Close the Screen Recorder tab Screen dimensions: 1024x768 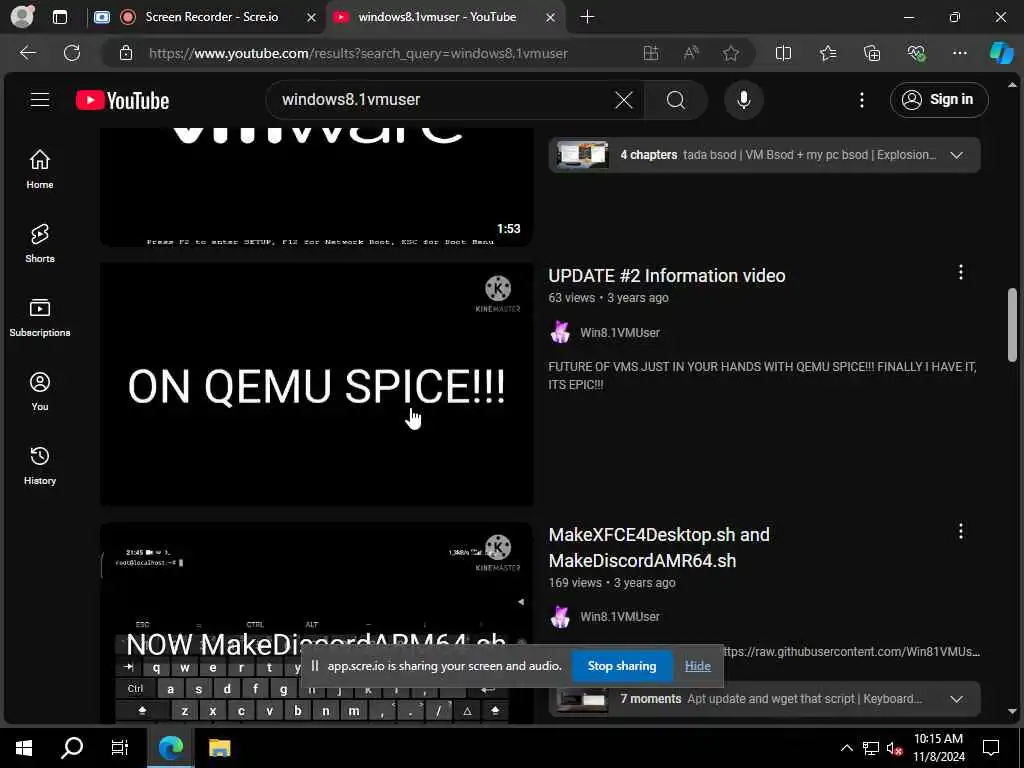coord(312,18)
